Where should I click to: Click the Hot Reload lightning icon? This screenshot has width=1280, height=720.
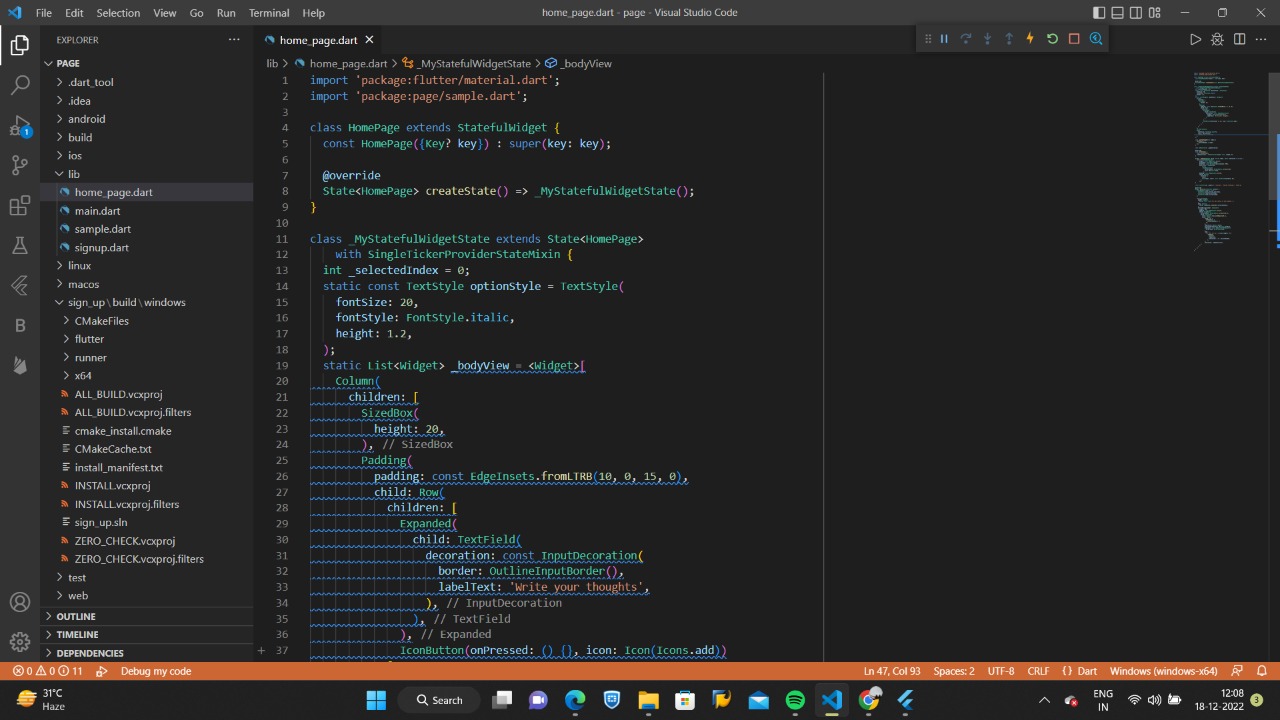(x=1030, y=39)
